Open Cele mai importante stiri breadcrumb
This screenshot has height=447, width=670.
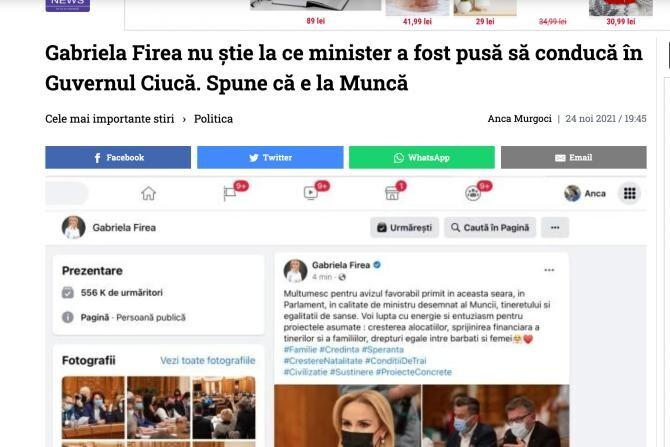point(109,119)
